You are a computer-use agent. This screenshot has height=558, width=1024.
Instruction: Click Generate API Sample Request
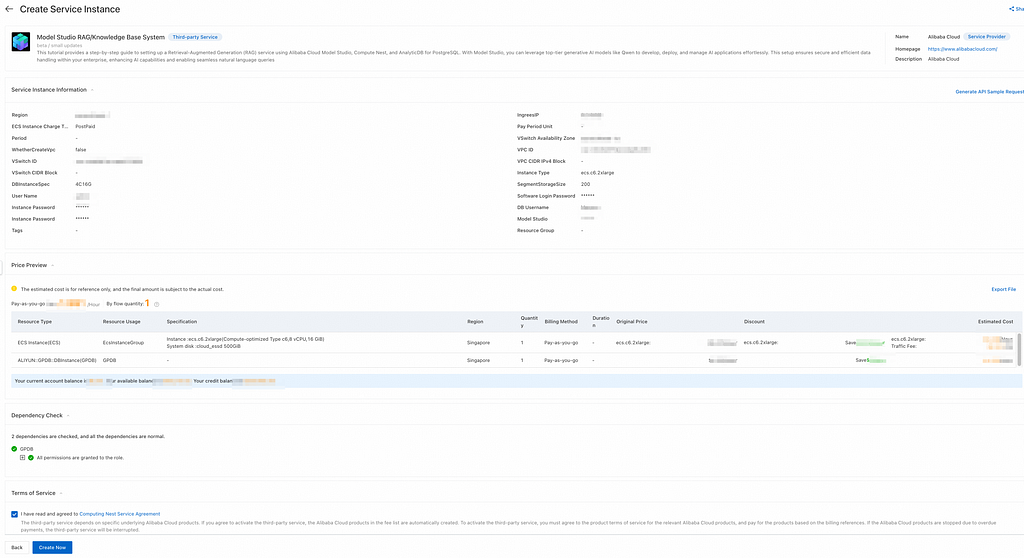(989, 91)
